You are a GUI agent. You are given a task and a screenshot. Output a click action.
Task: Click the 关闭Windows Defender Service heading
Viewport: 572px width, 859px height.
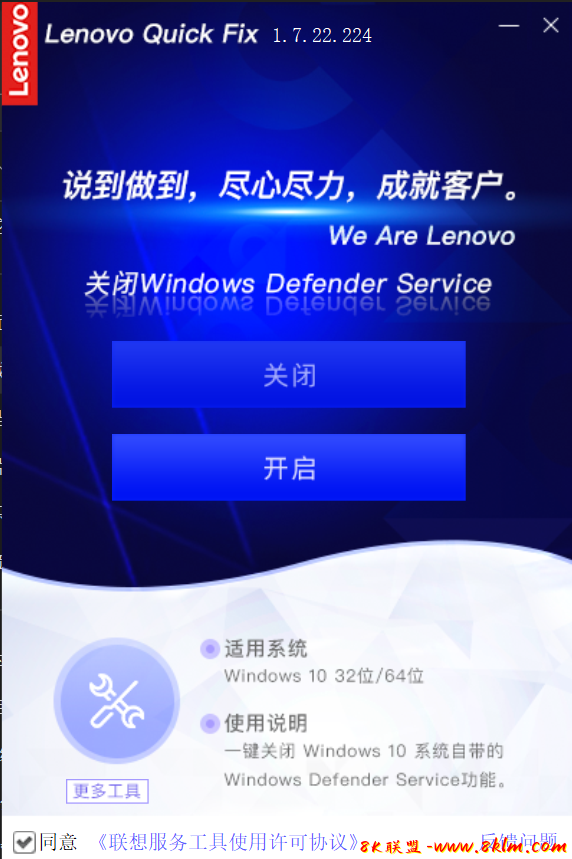pos(288,284)
